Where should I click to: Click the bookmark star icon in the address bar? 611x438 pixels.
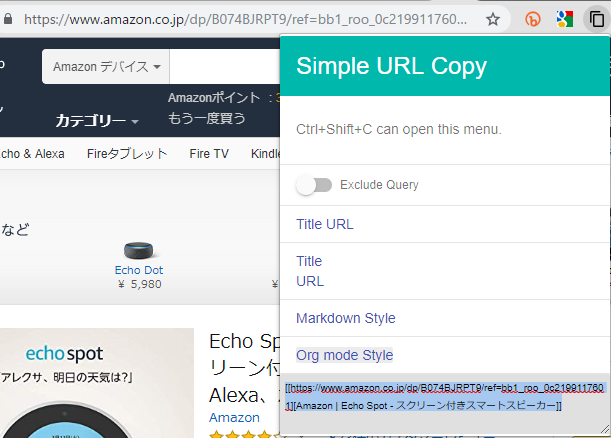tap(493, 19)
